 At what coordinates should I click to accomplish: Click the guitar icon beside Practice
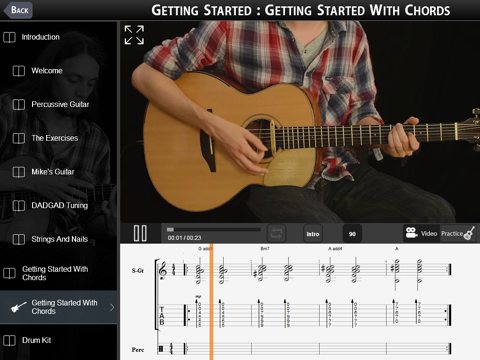click(469, 233)
